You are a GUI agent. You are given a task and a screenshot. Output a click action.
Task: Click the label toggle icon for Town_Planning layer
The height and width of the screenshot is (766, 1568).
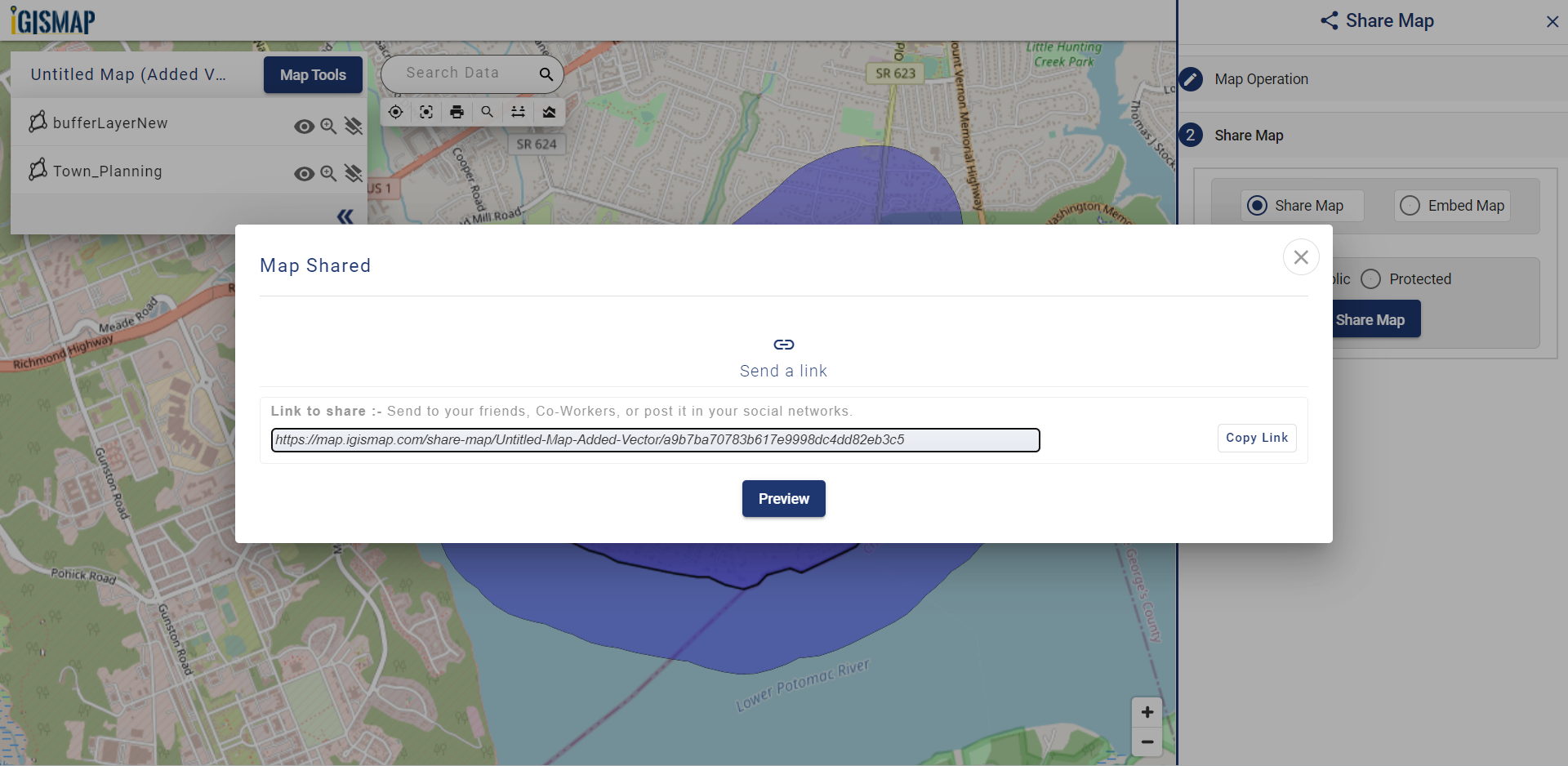point(354,173)
